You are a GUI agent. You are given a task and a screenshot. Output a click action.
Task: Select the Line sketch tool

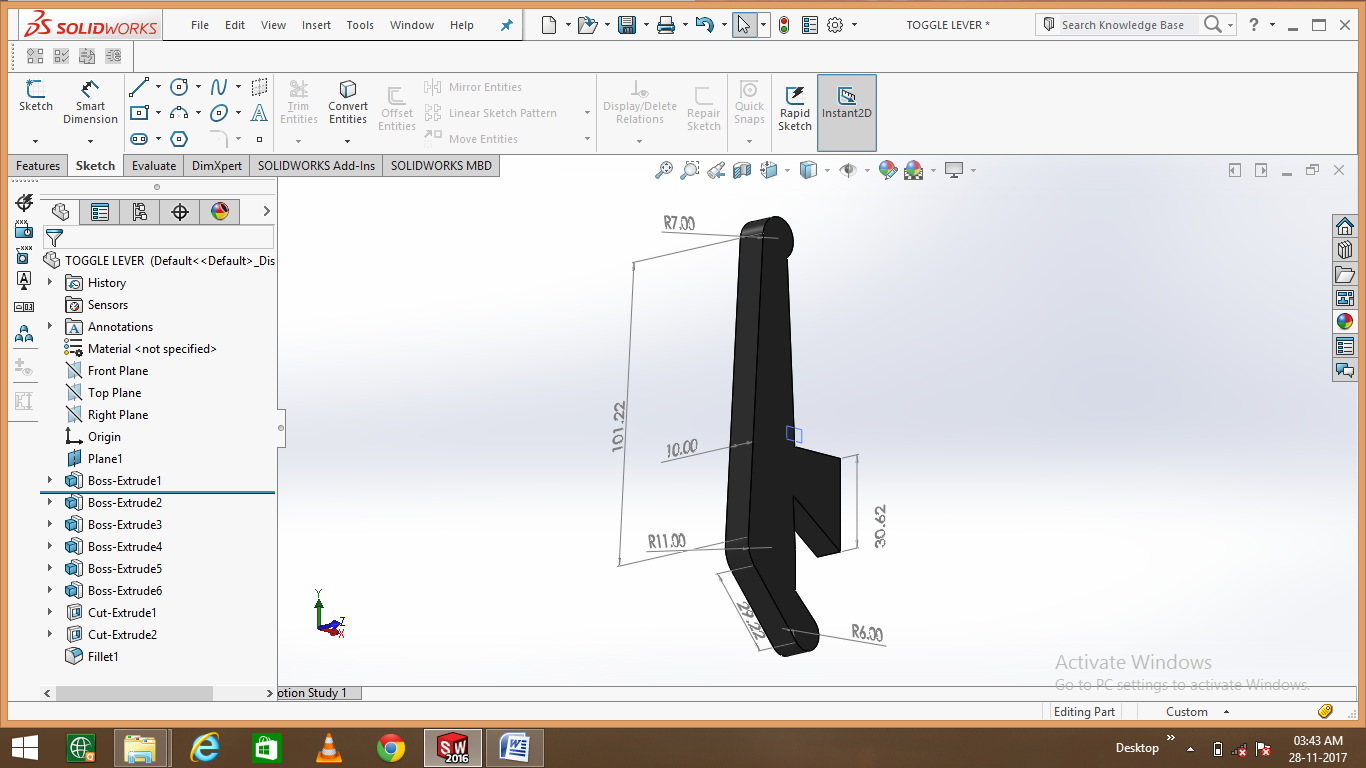point(139,86)
